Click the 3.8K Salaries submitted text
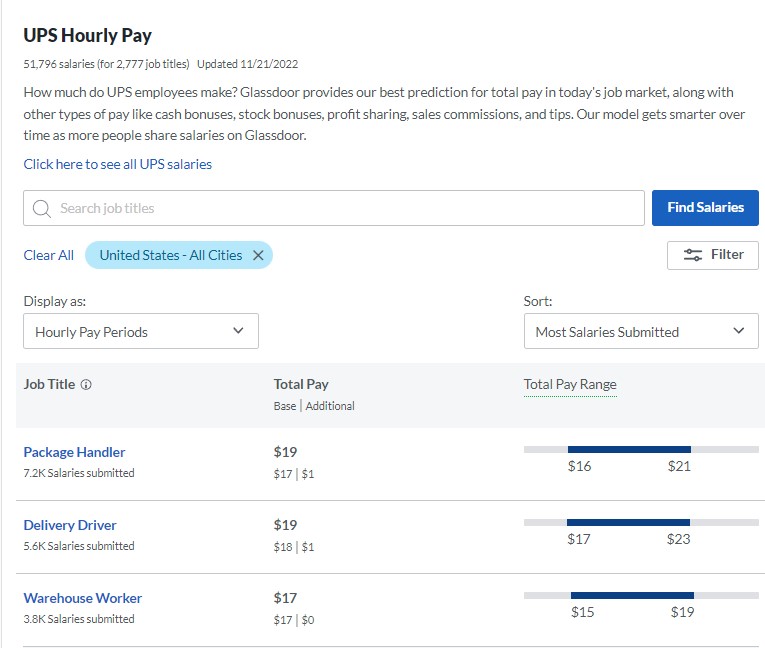The height and width of the screenshot is (648, 765). [79, 619]
